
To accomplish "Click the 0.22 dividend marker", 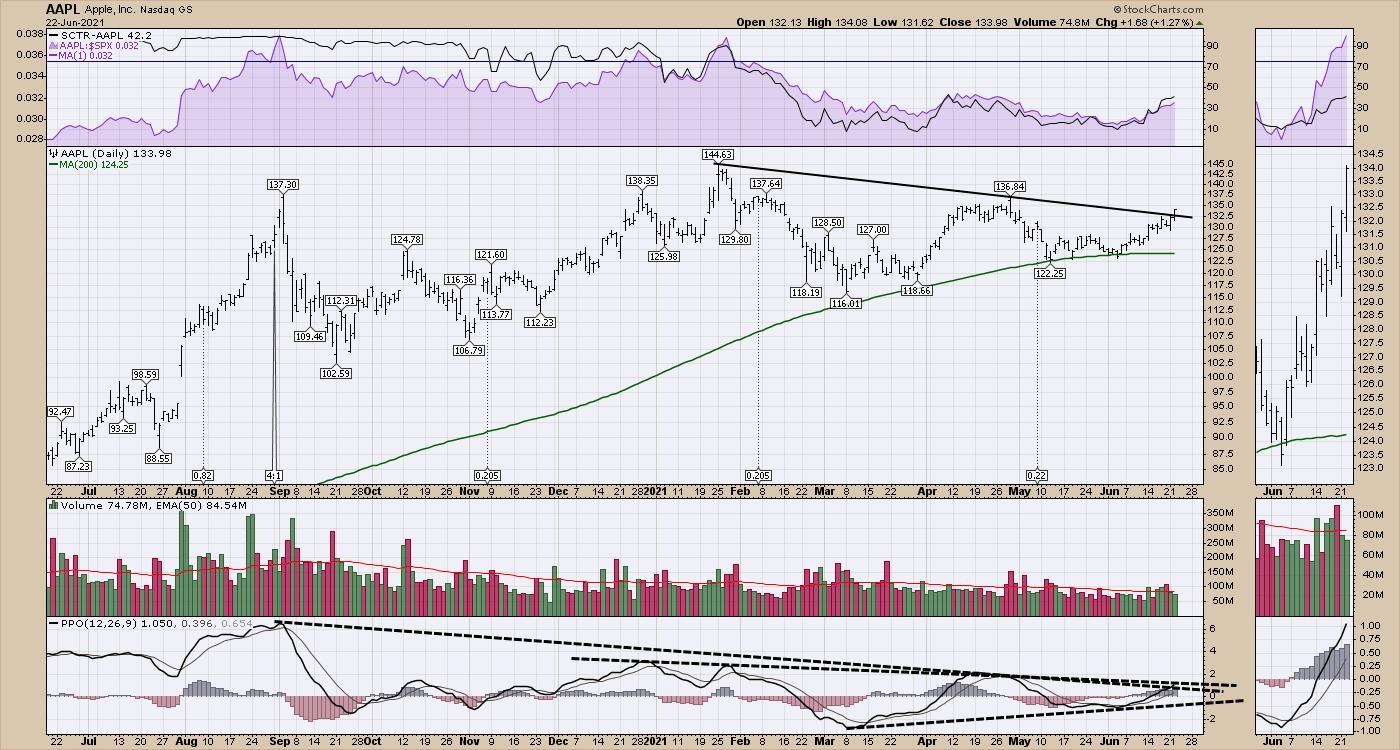I will [x=1036, y=474].
